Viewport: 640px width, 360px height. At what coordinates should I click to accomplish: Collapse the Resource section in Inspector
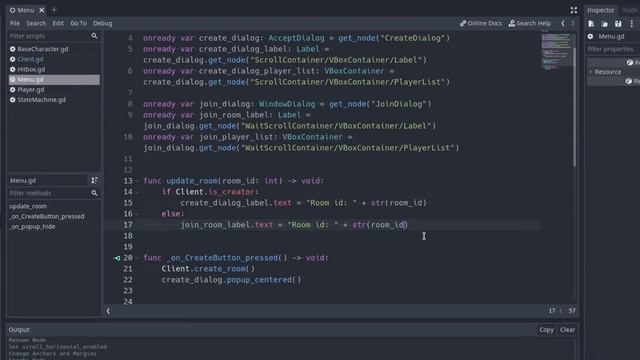pyautogui.click(x=591, y=72)
